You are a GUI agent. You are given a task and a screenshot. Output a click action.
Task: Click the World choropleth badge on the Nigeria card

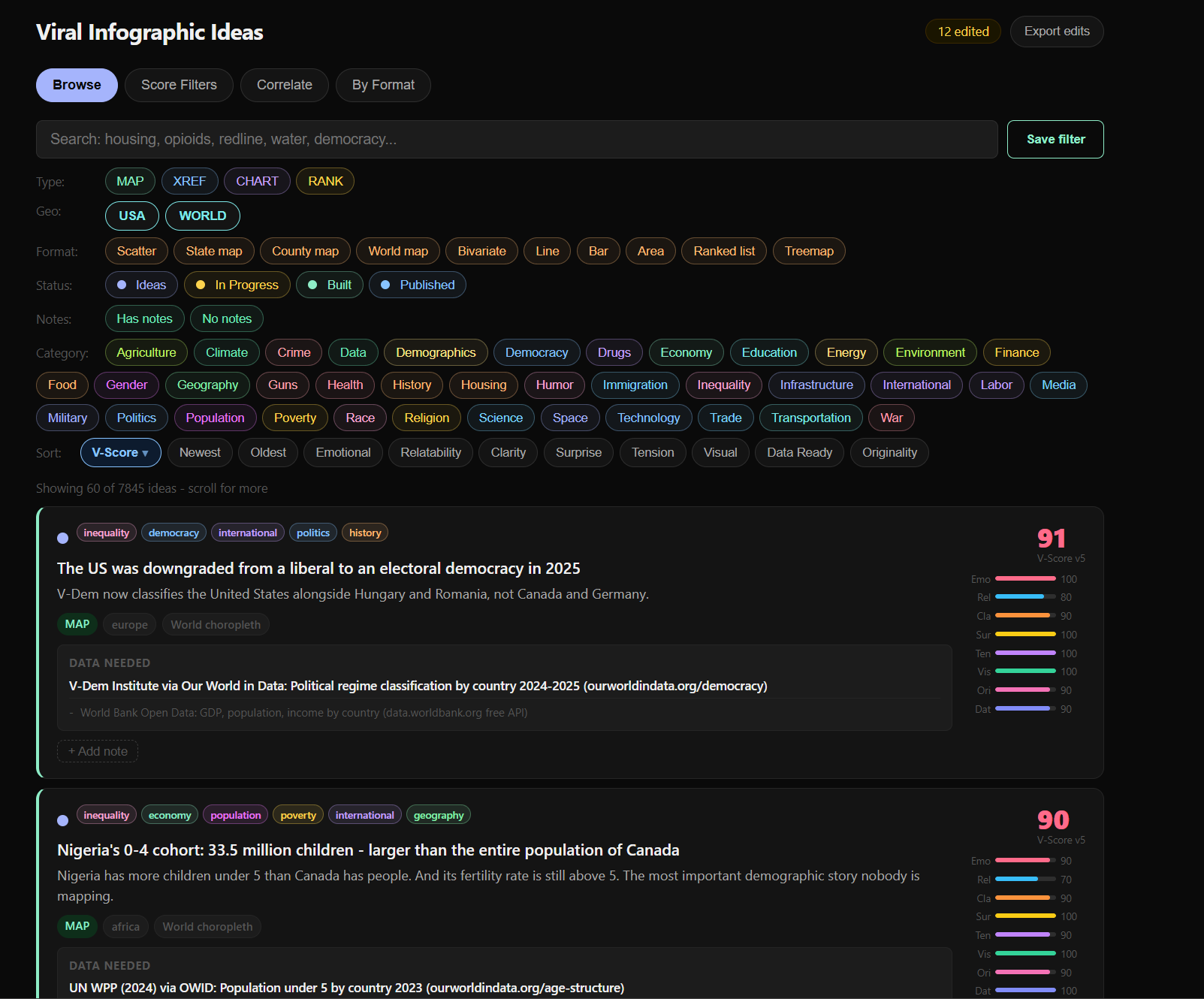coord(207,926)
